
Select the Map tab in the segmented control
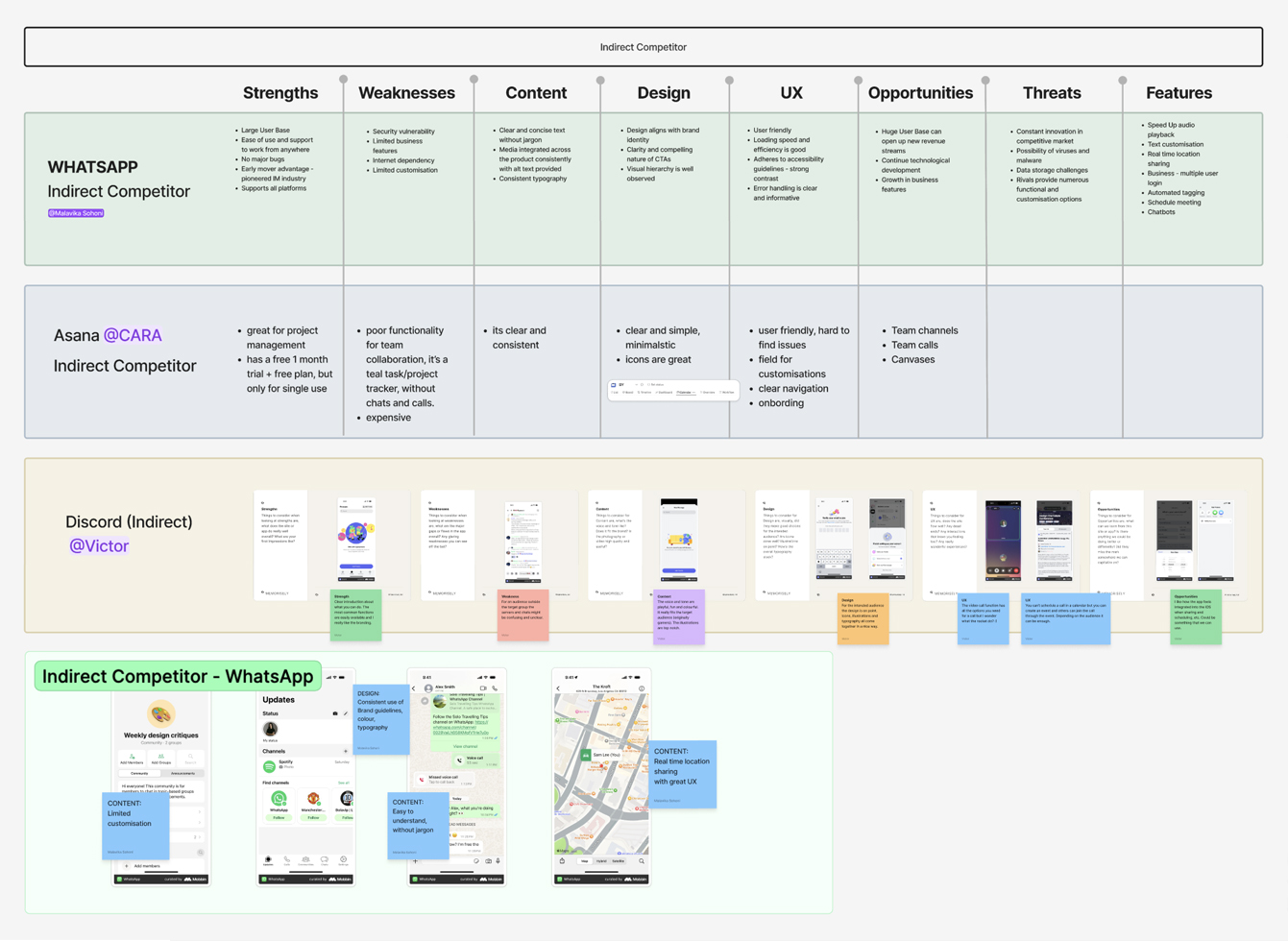(x=586, y=861)
